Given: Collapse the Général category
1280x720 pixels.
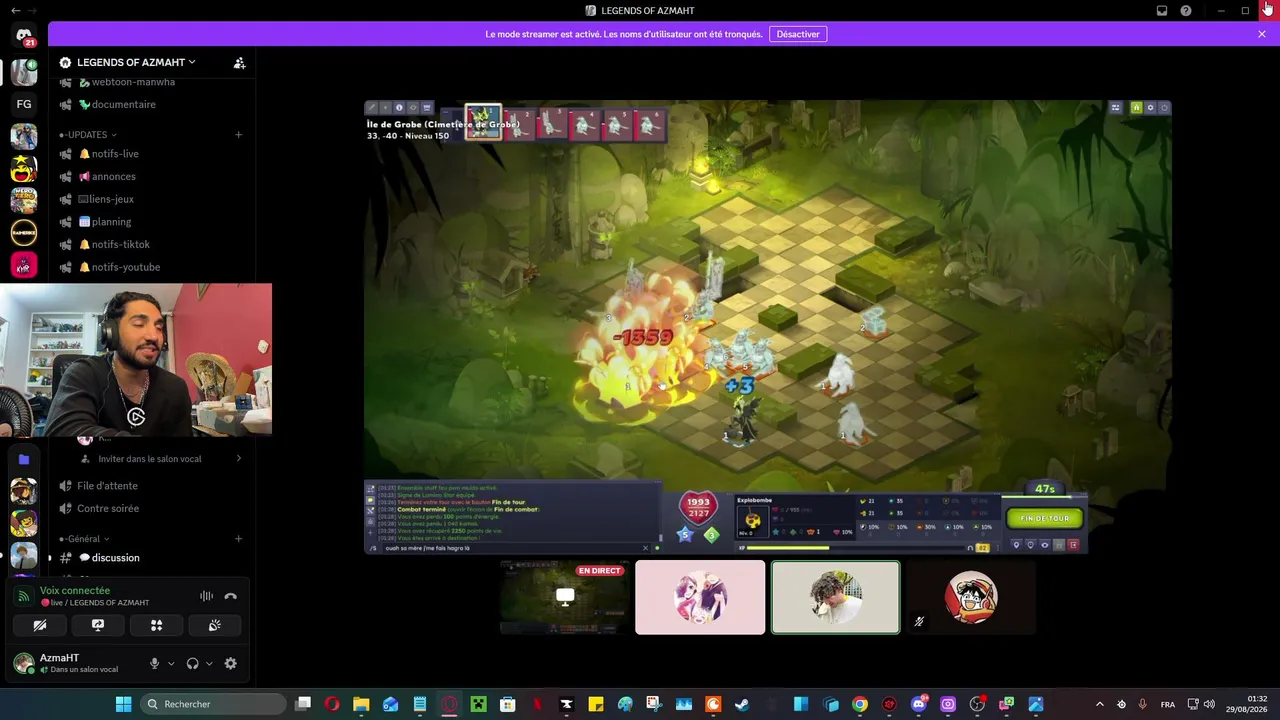Looking at the screenshot, I should click(x=84, y=539).
